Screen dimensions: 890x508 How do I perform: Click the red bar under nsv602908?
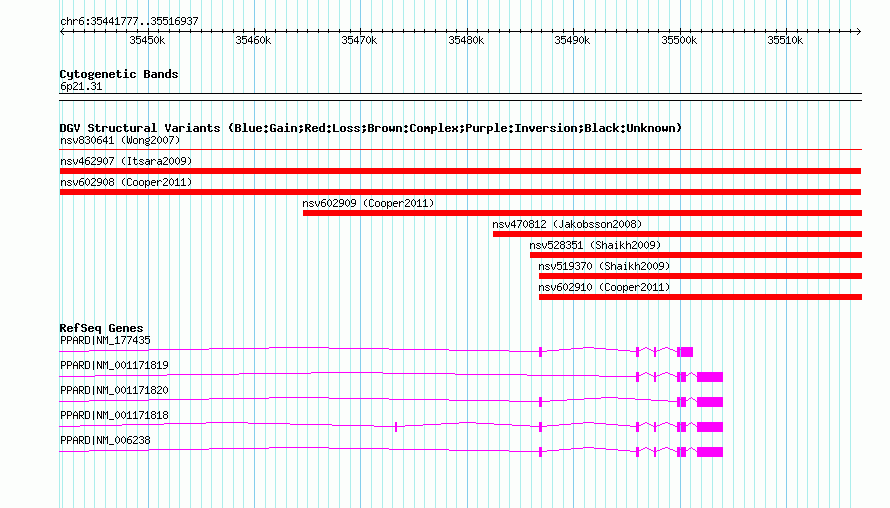tap(460, 192)
